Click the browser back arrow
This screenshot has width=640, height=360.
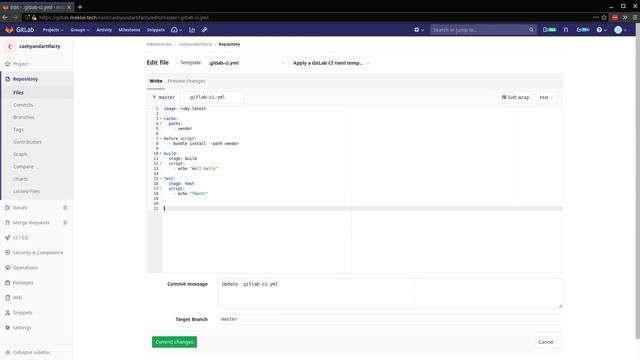click(5, 18)
